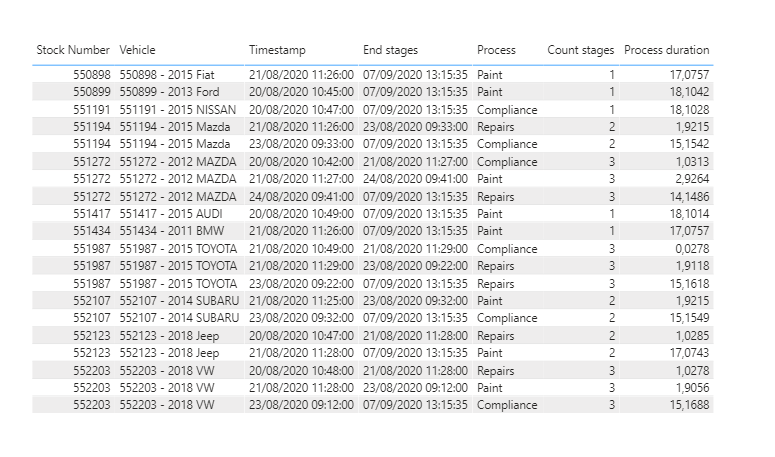Image resolution: width=775 pixels, height=457 pixels.
Task: Sort by Process column header
Action: 496,50
